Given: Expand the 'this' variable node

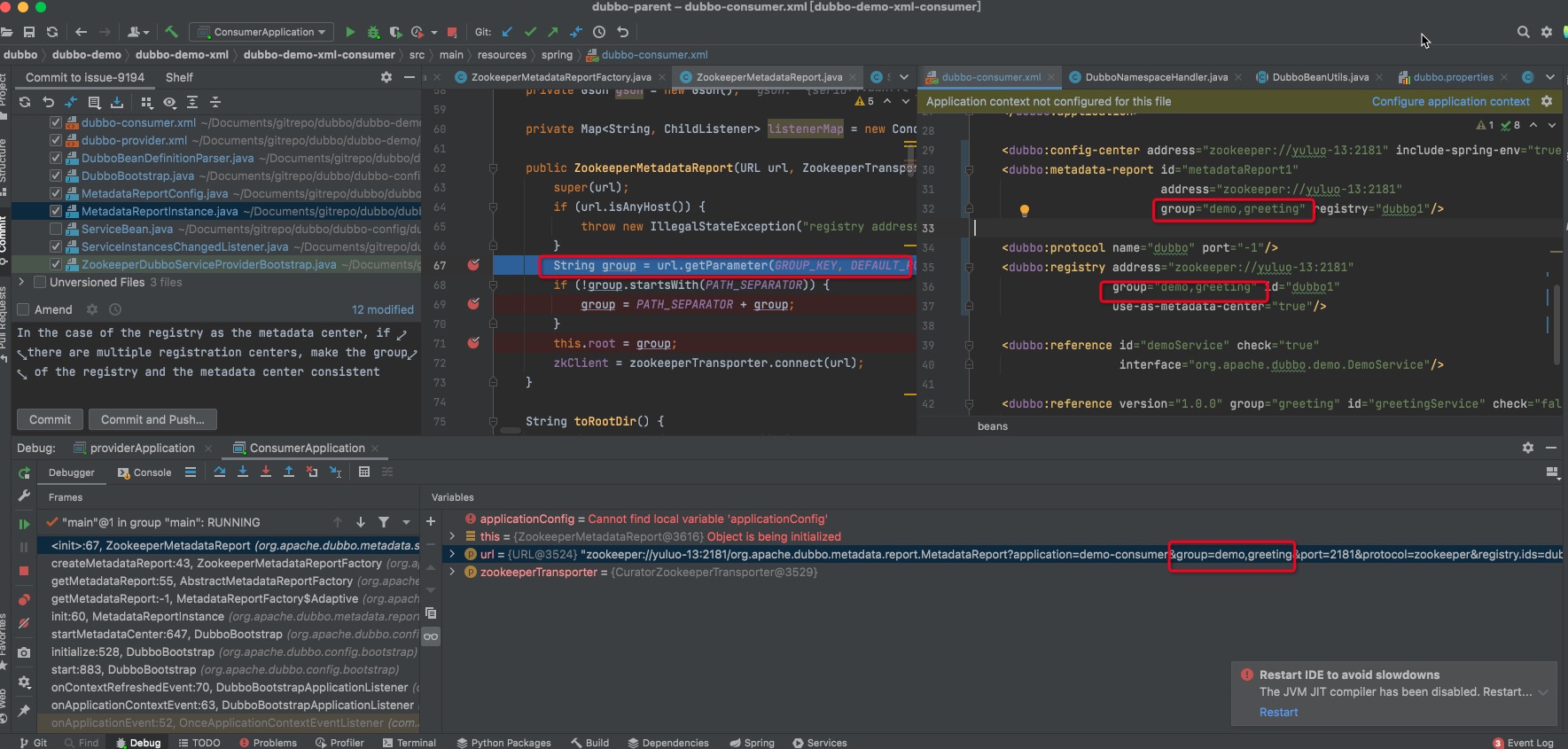Looking at the screenshot, I should pyautogui.click(x=452, y=536).
